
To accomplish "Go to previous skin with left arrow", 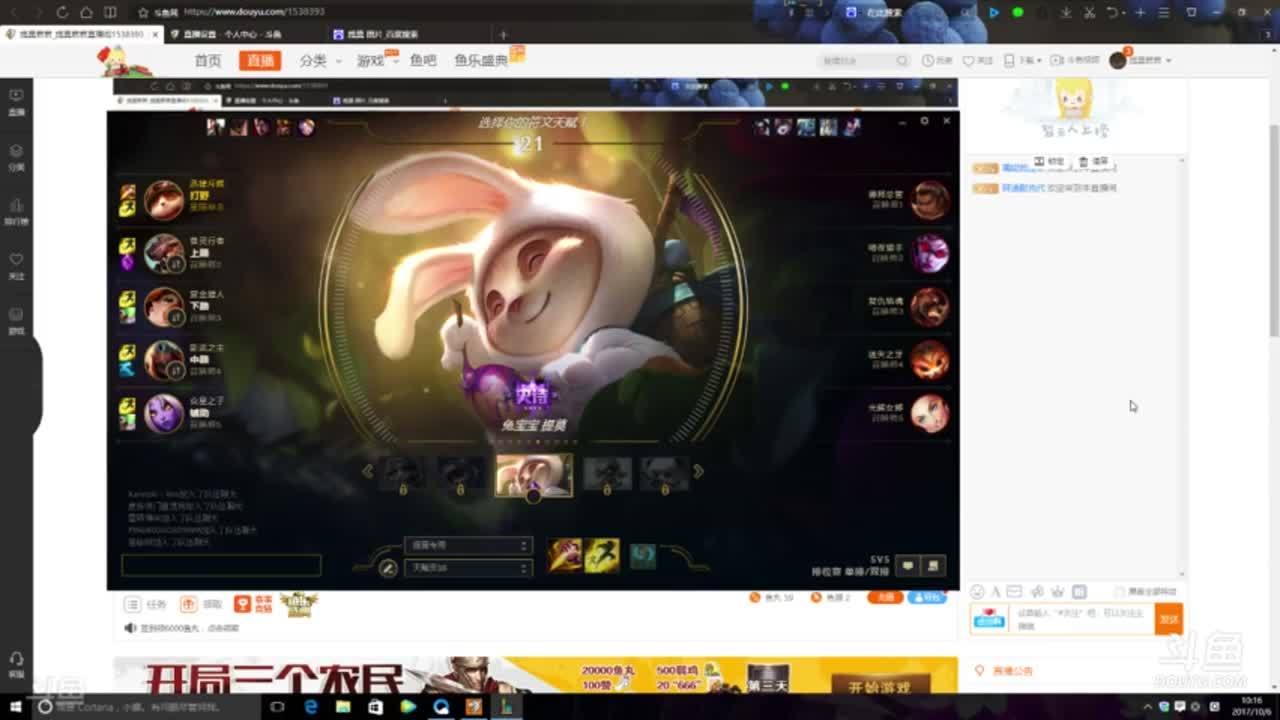I will tap(368, 472).
